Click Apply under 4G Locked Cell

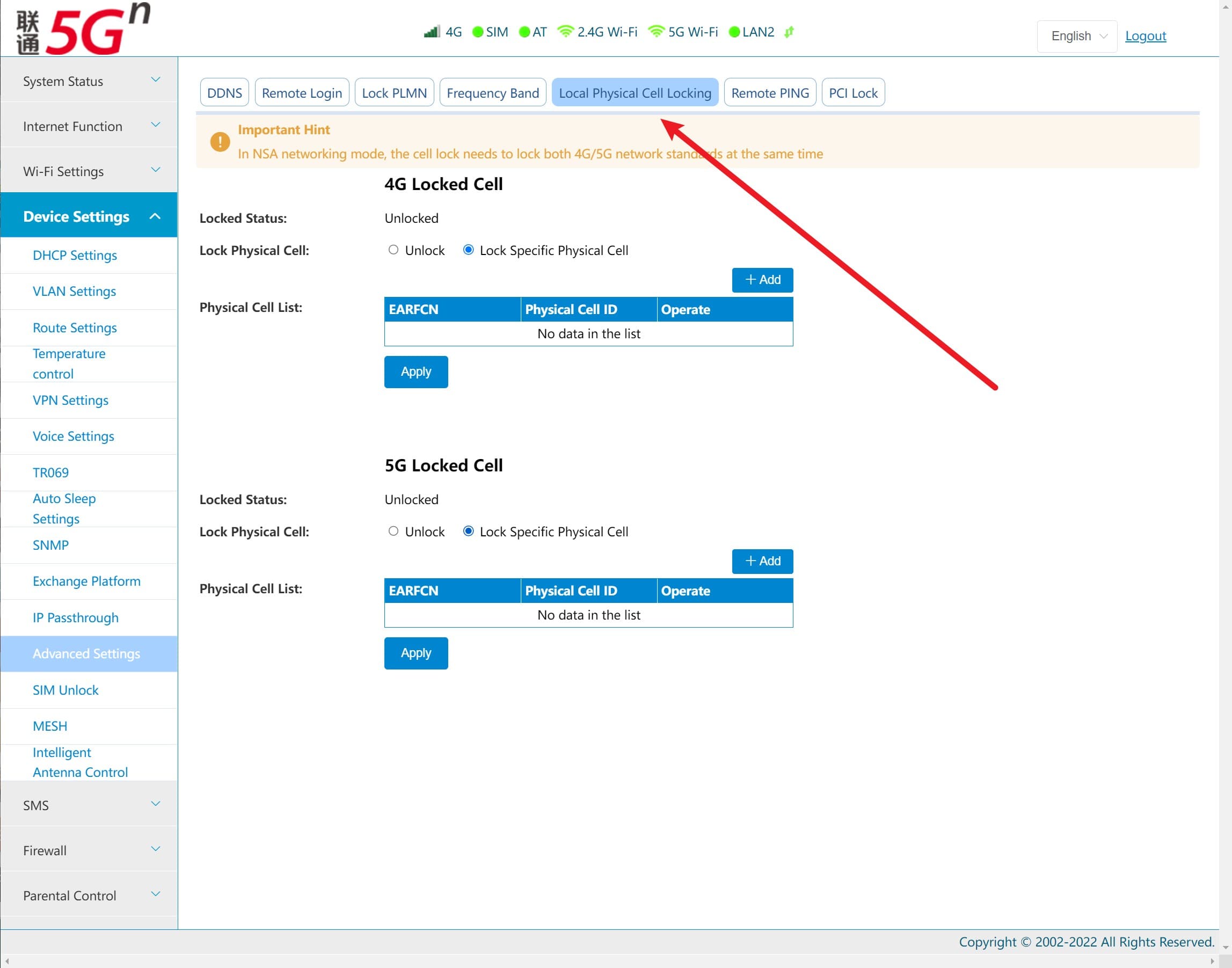pyautogui.click(x=416, y=372)
